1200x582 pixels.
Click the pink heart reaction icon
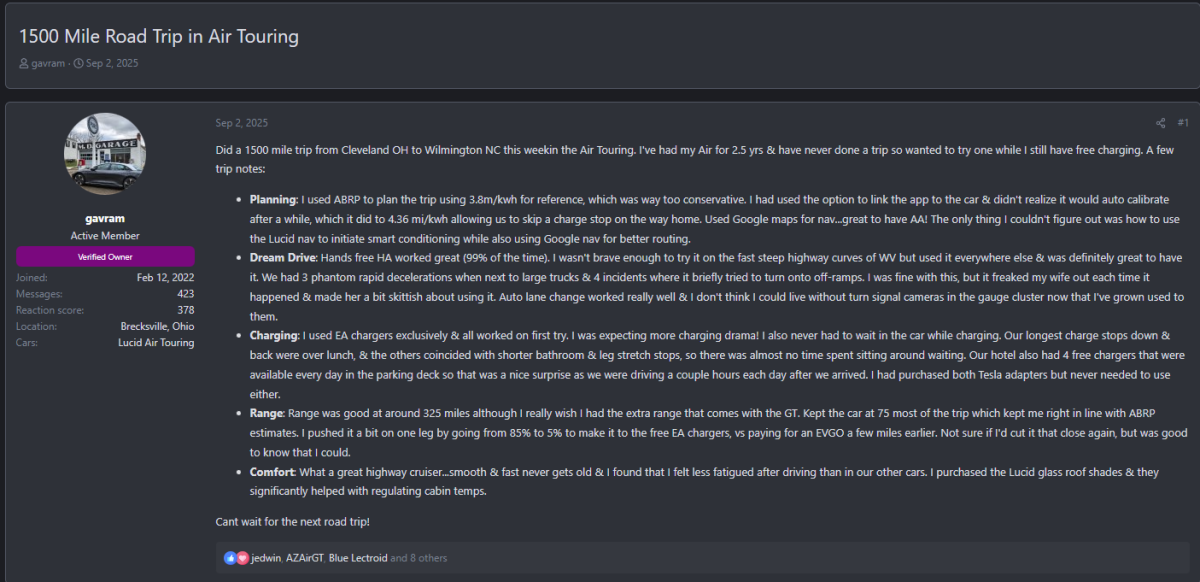tap(242, 558)
